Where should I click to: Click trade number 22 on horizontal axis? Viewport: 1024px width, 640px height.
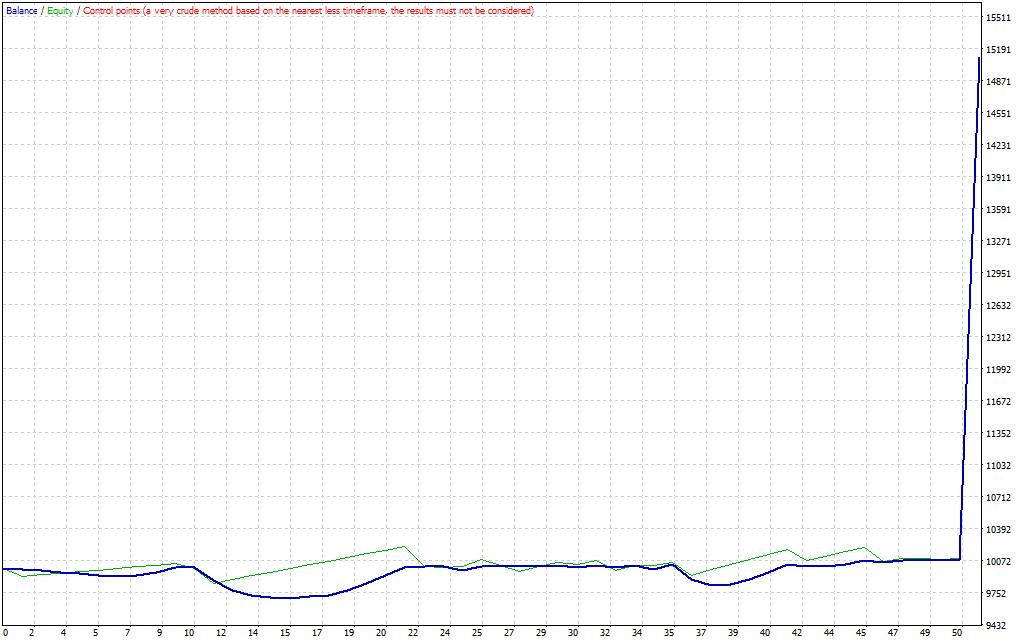click(413, 633)
